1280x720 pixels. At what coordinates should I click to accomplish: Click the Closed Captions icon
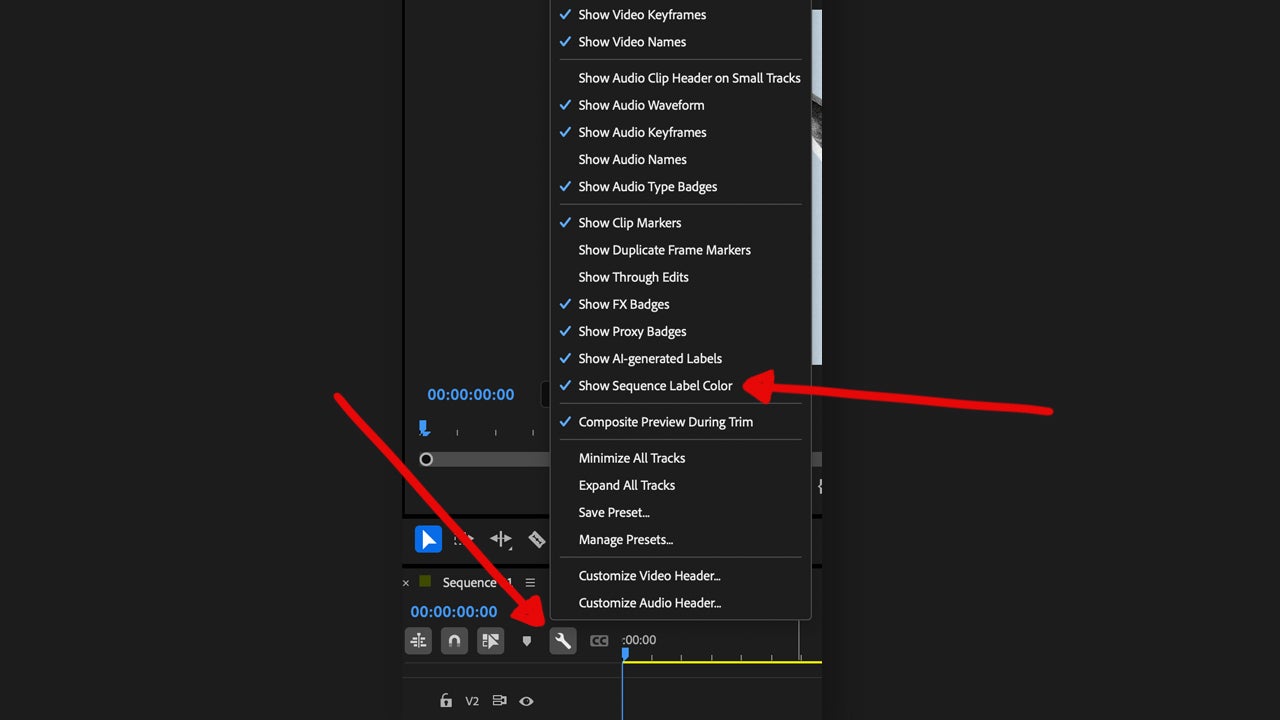(599, 640)
